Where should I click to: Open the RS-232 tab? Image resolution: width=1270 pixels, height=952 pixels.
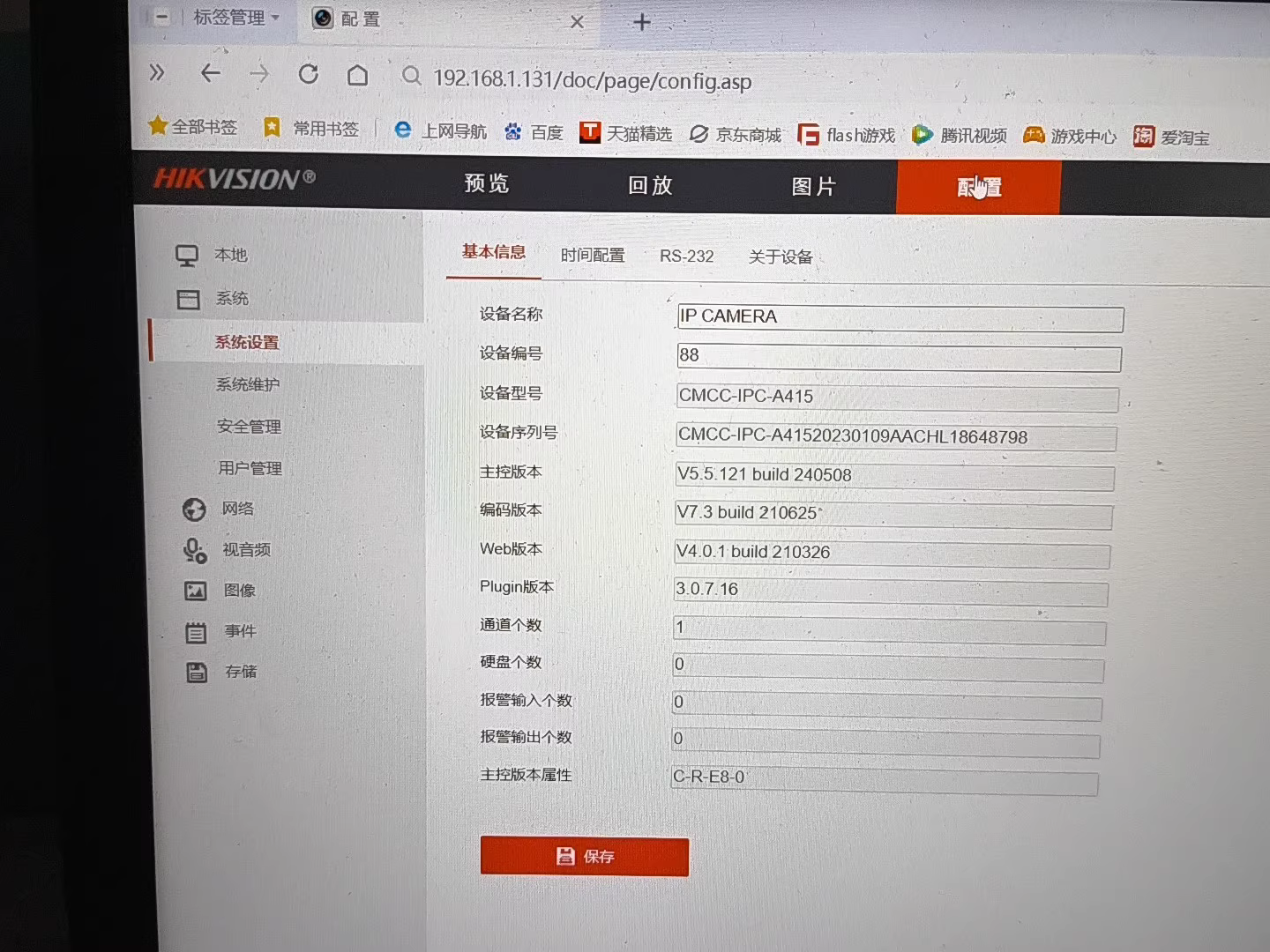[x=686, y=256]
